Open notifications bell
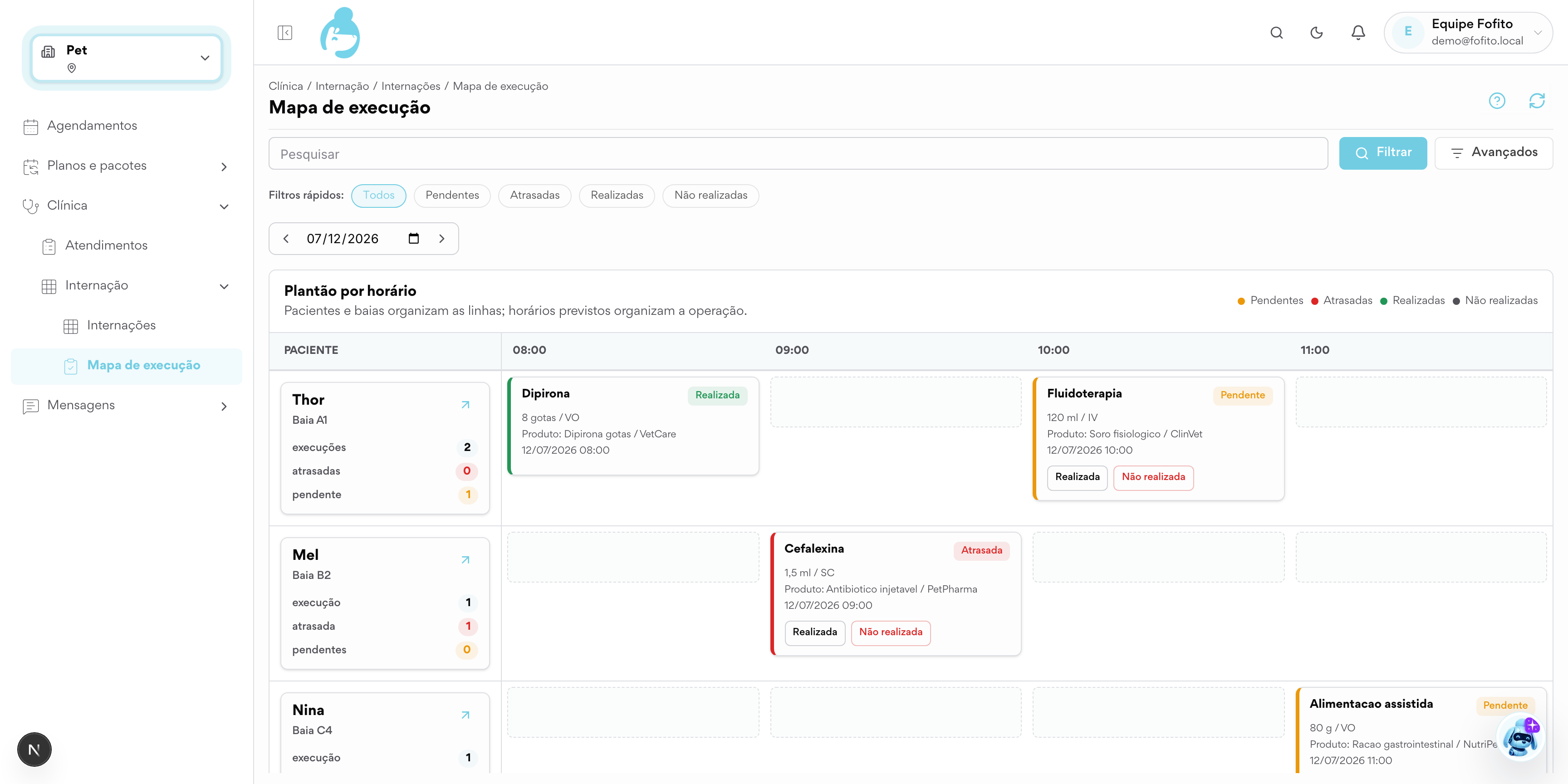 1358,32
